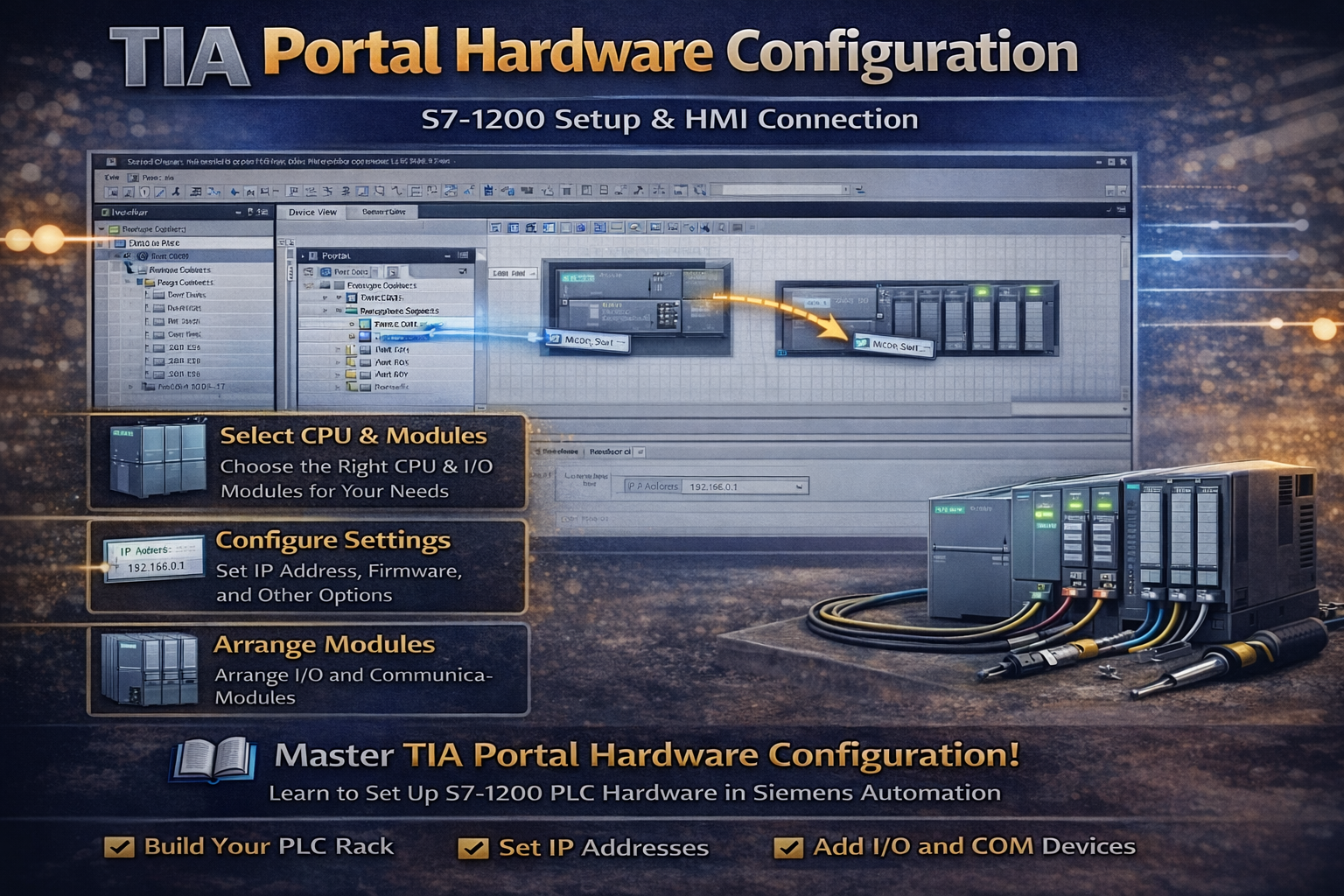Click the zoom icon in the device view toolbar
This screenshot has width=1344, height=896.
point(637,226)
